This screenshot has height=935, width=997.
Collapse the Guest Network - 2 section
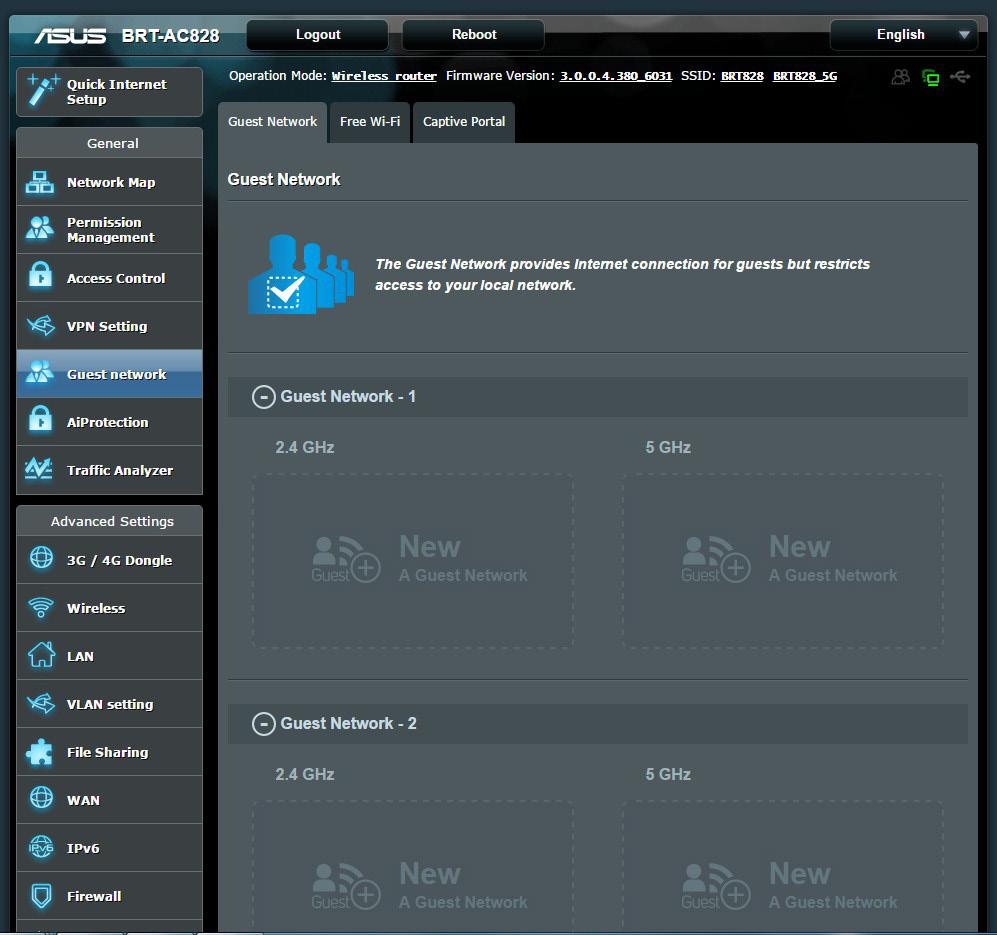click(263, 724)
